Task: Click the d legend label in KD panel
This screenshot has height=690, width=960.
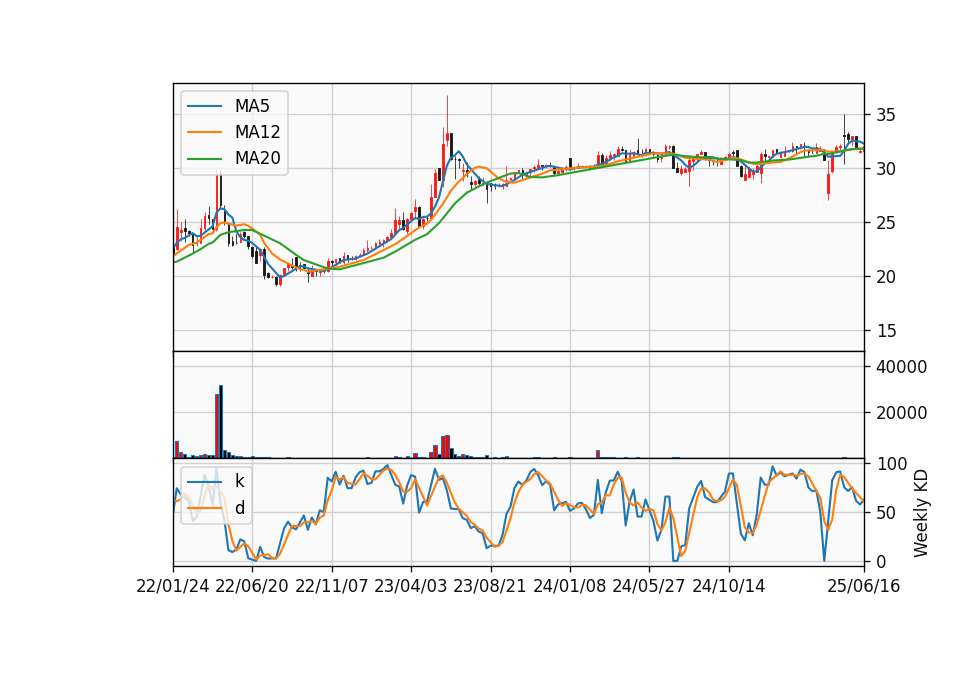Action: click(x=240, y=508)
